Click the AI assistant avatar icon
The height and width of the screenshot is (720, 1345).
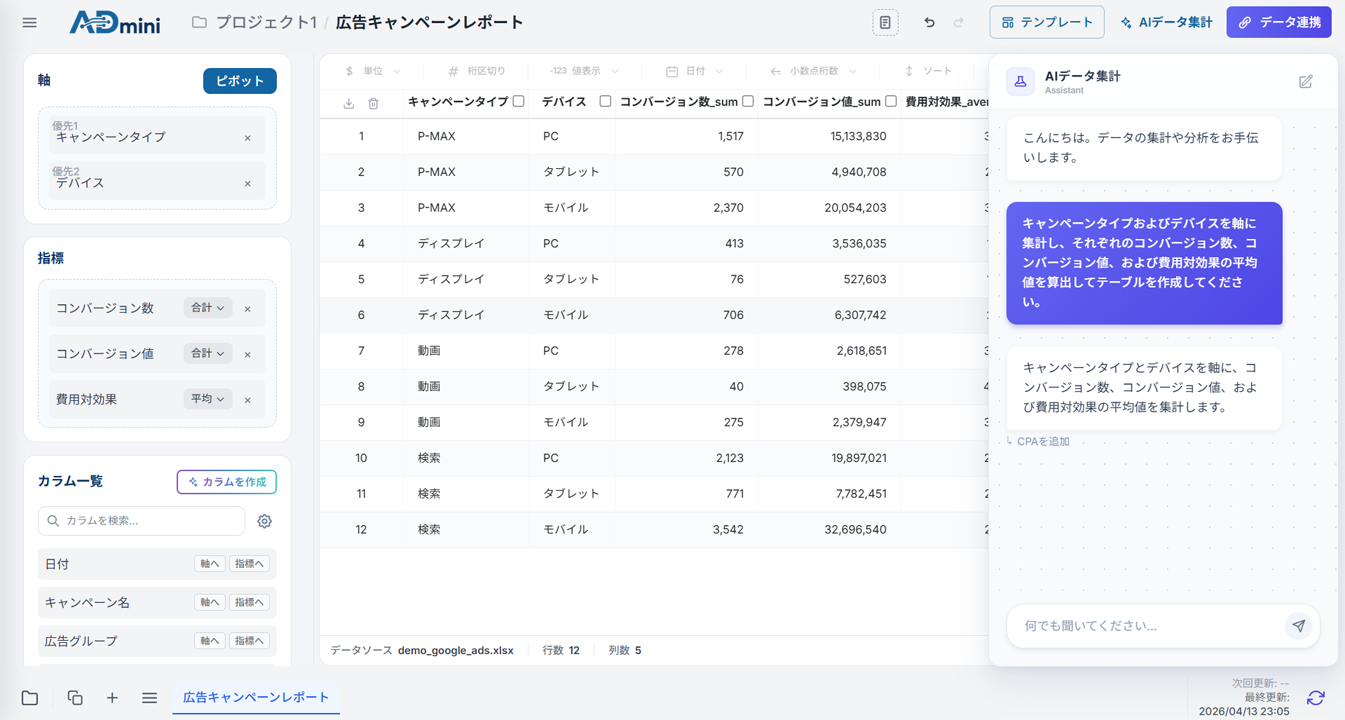click(1020, 82)
